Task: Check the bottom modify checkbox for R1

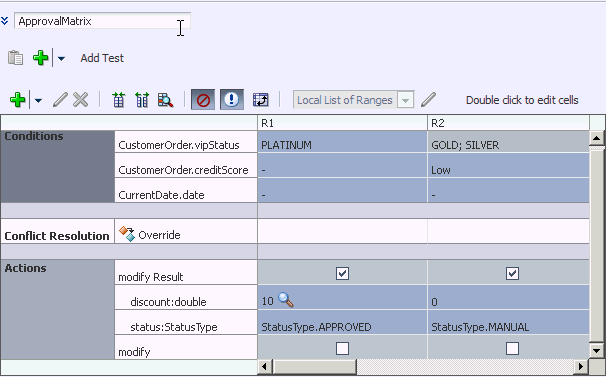Action: click(x=342, y=348)
